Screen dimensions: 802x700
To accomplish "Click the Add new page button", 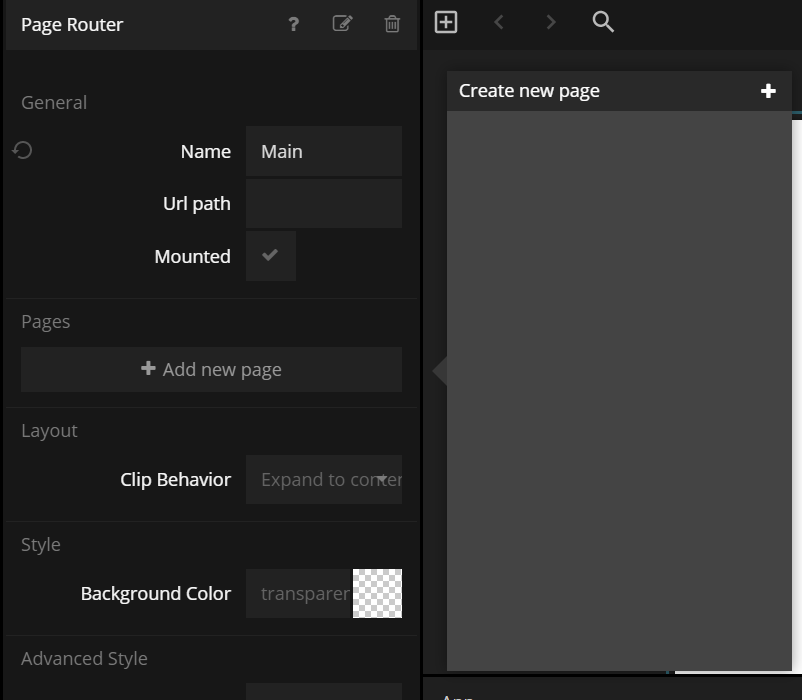I will 211,370.
